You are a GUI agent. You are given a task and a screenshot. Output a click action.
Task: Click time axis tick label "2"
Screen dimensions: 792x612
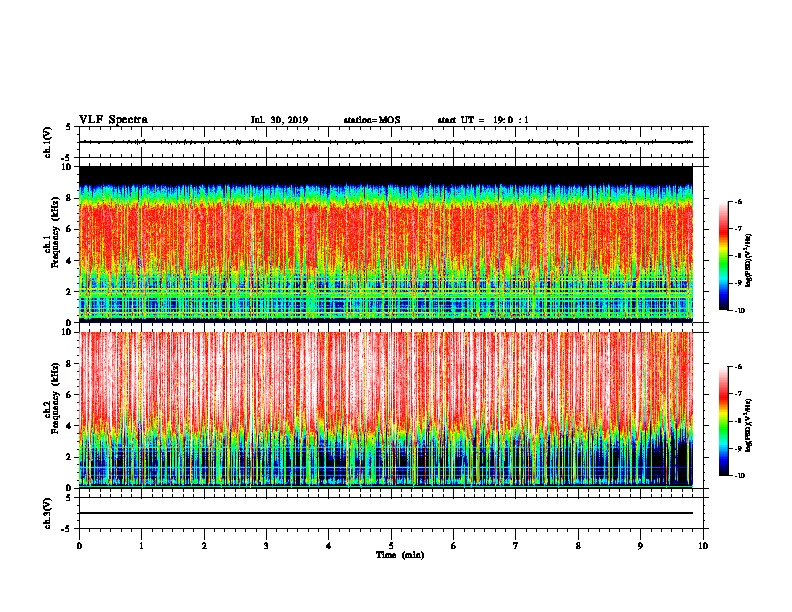point(204,546)
